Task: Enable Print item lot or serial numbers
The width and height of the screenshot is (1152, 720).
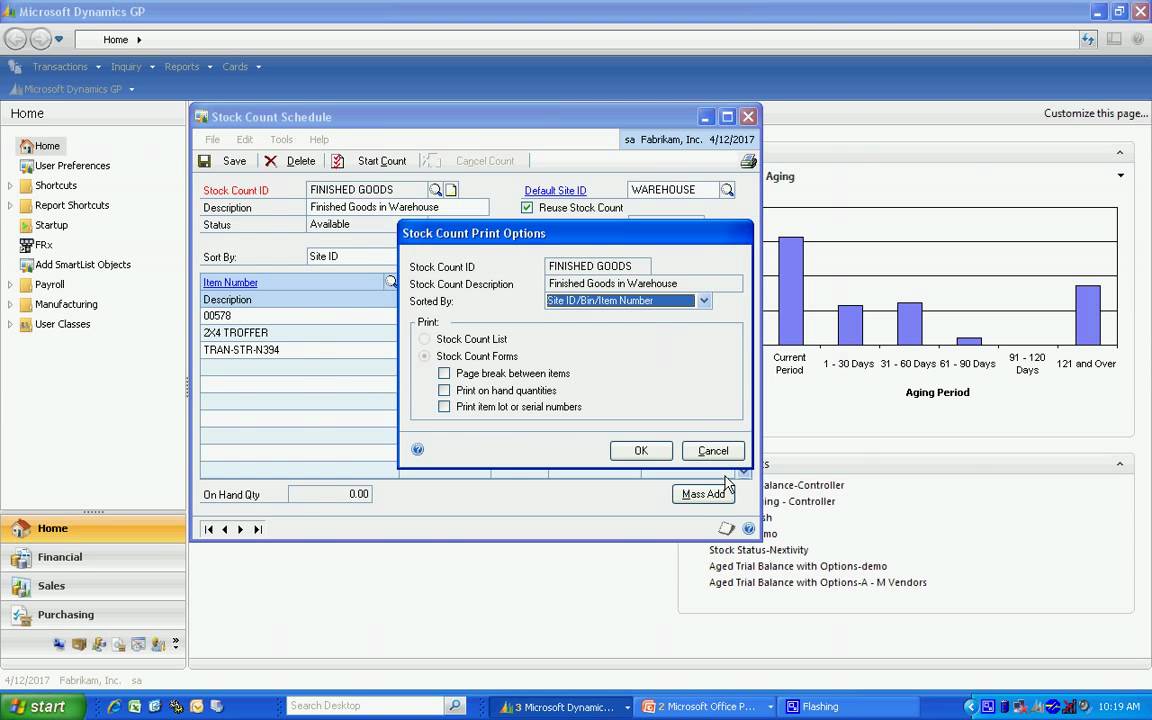Action: click(x=444, y=406)
